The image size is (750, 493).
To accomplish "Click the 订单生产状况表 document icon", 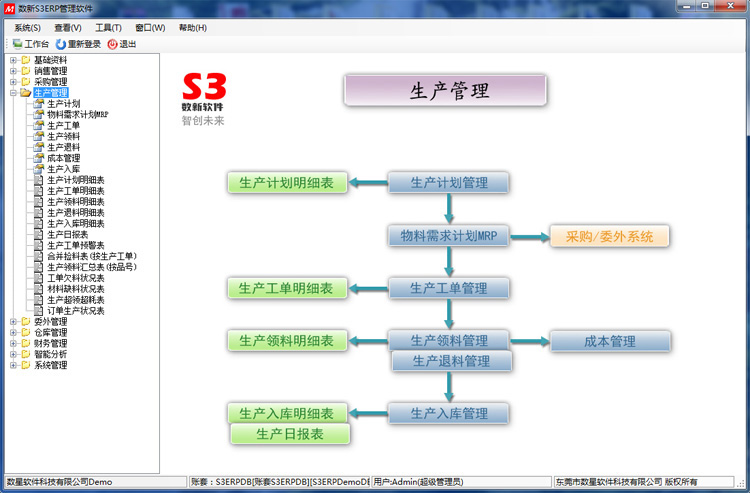I will point(39,311).
